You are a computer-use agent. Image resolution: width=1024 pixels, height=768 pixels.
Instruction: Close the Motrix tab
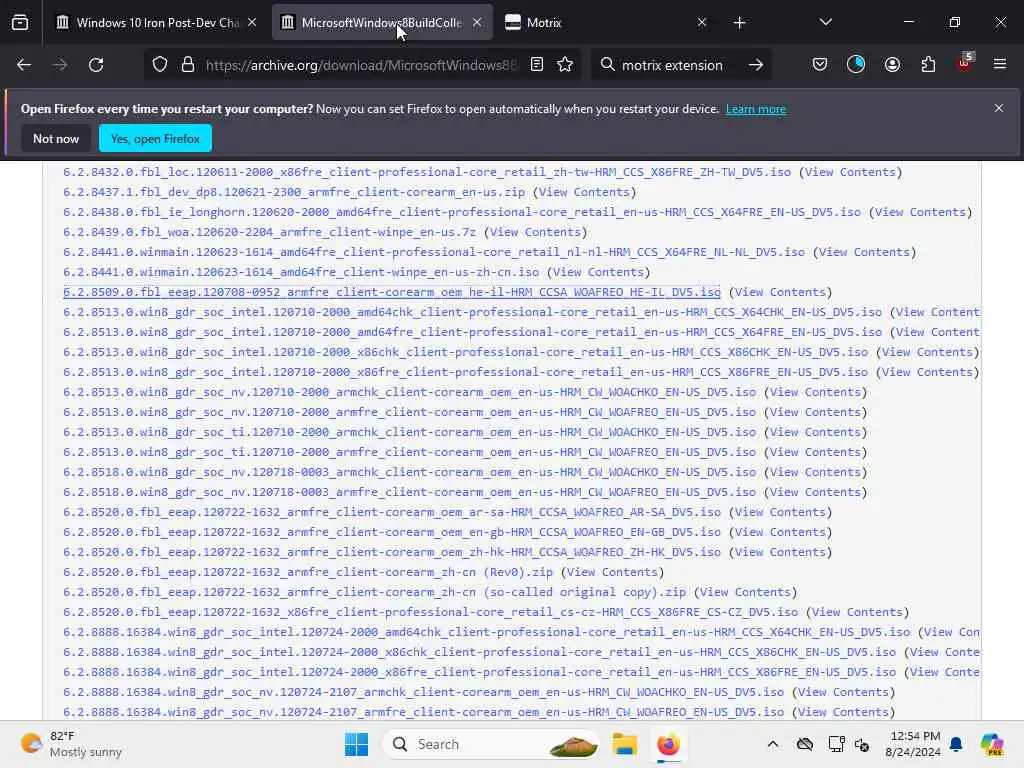point(702,22)
